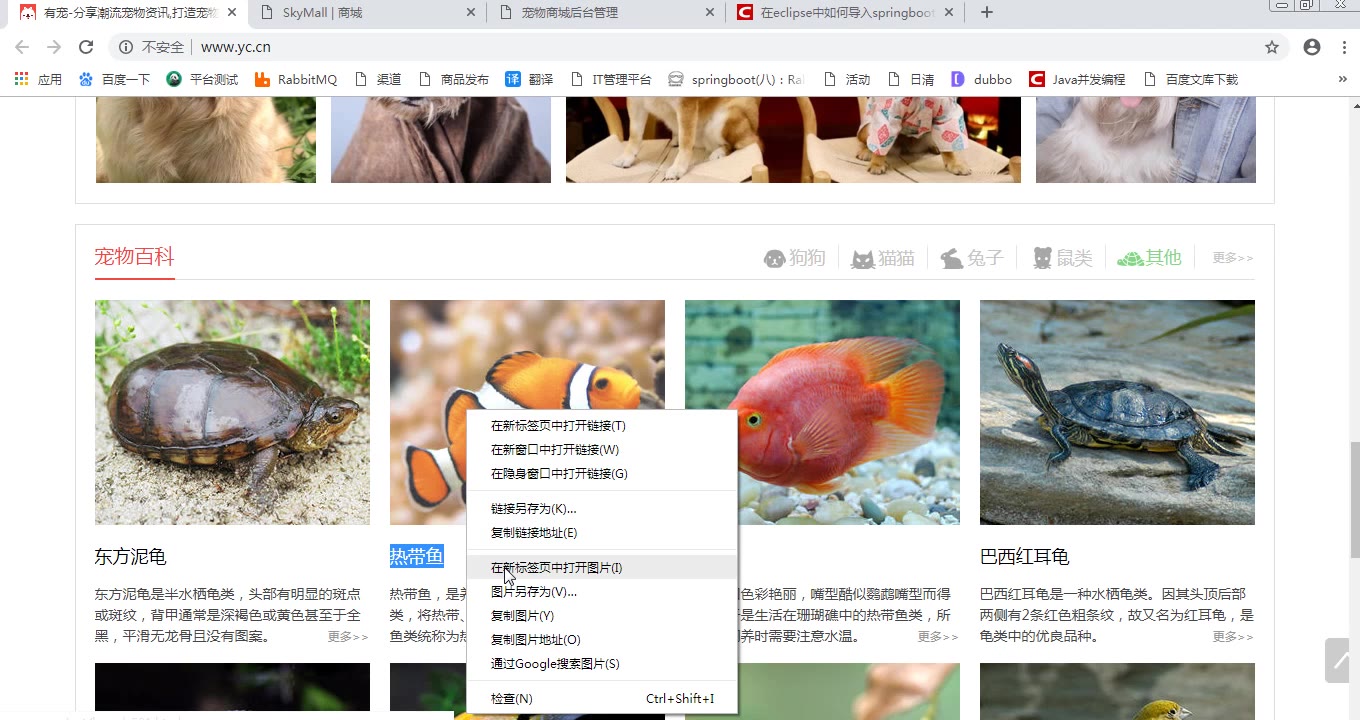The image size is (1360, 720).
Task: Open the 平台测试 bookmark
Action: [202, 79]
